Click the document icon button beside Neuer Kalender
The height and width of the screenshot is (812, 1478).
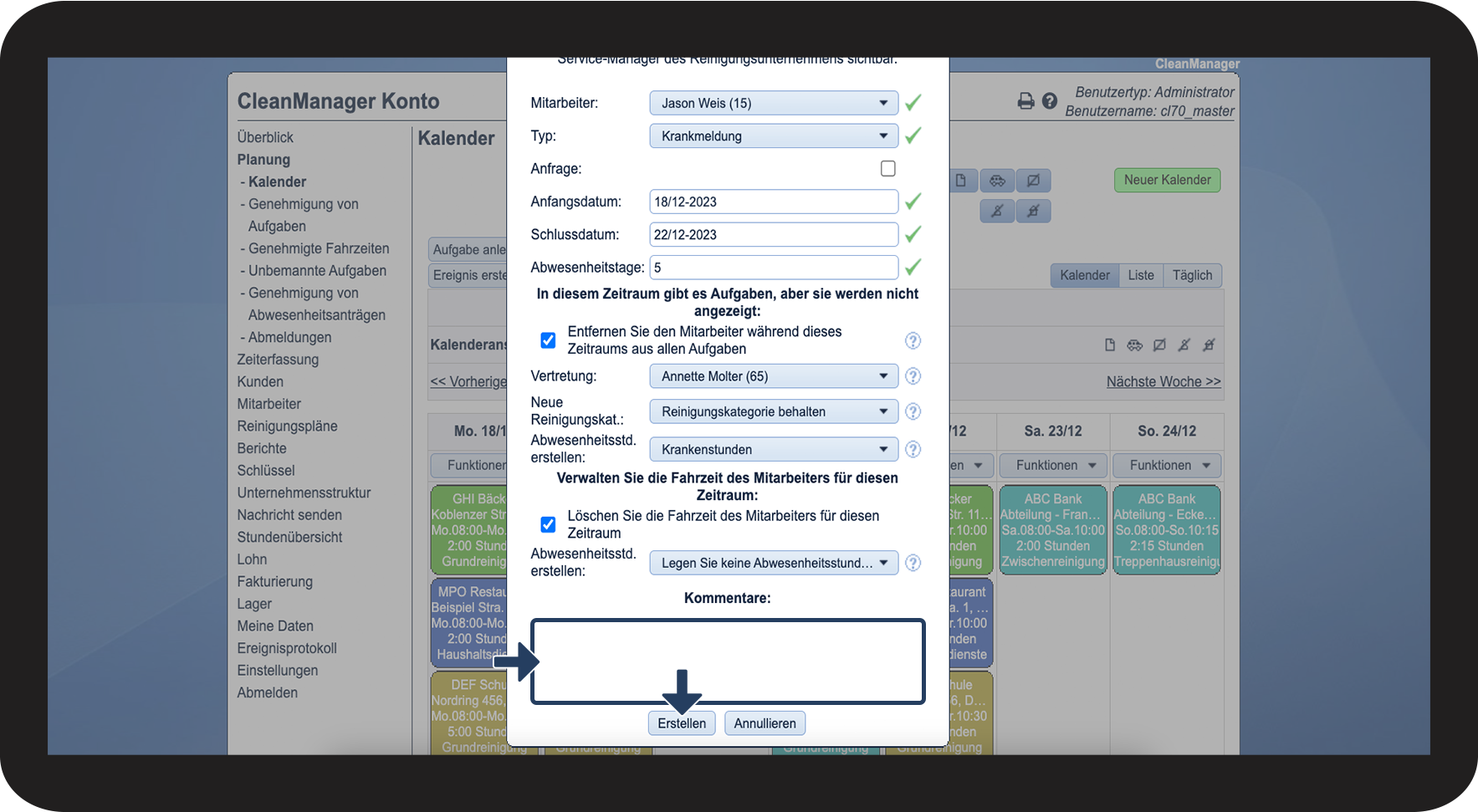tap(961, 181)
